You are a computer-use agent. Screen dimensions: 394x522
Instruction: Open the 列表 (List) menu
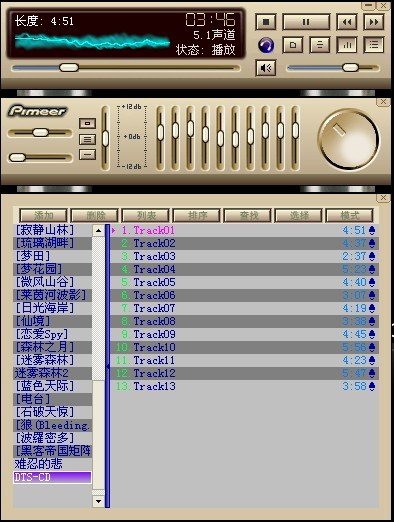click(x=146, y=216)
